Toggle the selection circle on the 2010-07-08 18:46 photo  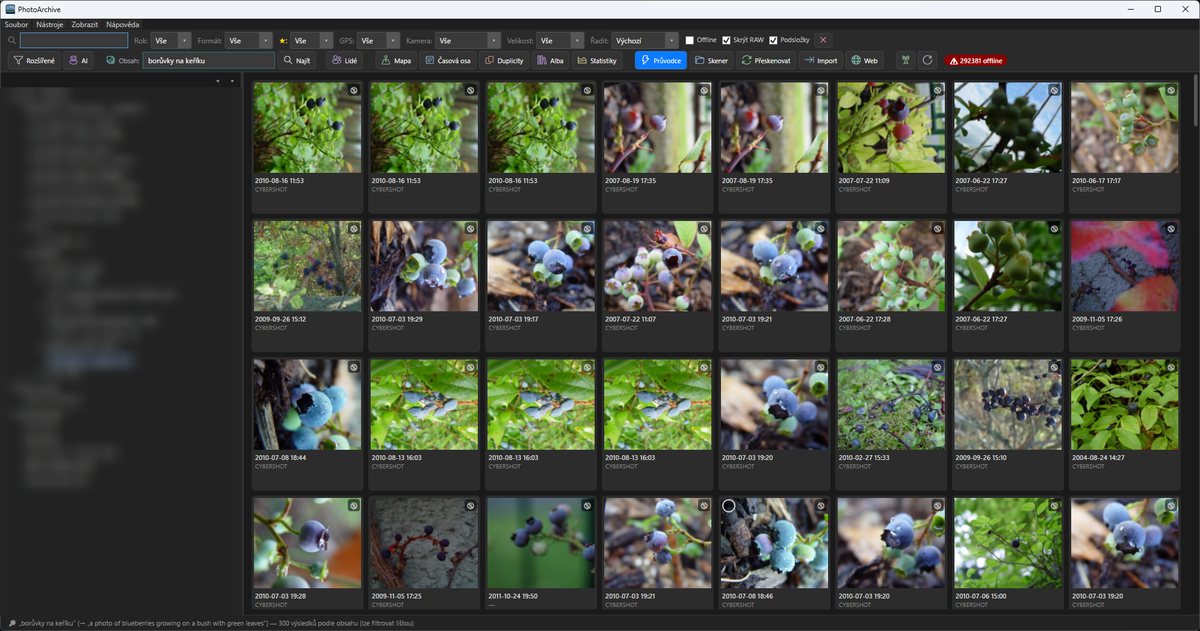tap(728, 506)
